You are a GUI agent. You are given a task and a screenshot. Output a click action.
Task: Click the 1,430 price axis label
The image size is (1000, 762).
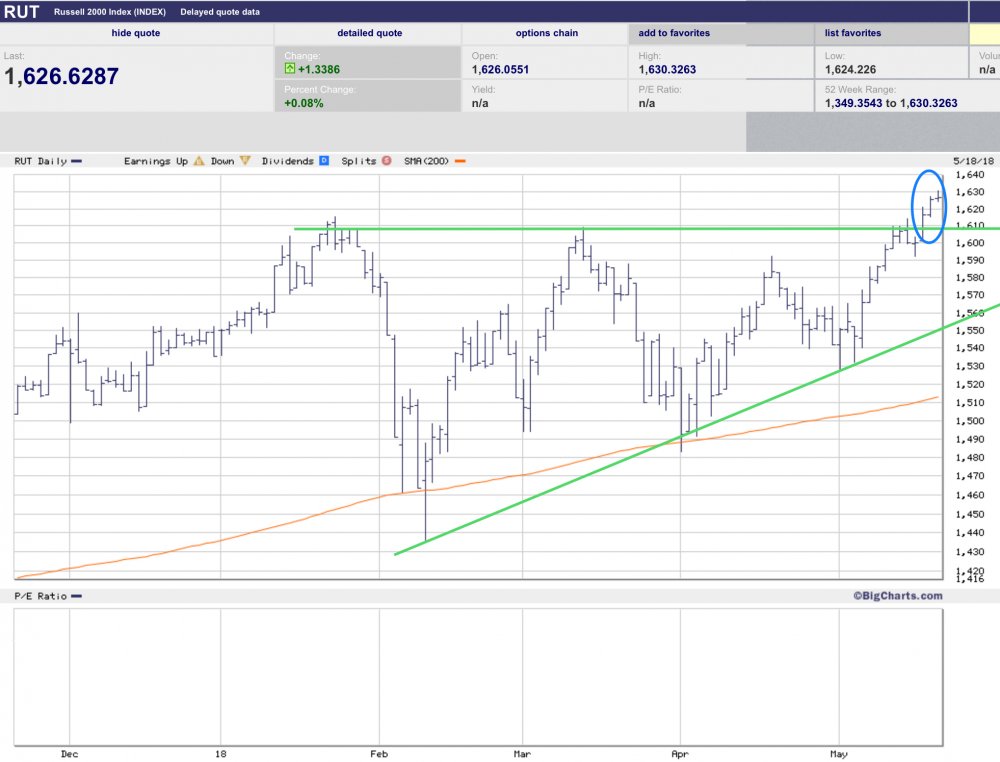969,552
